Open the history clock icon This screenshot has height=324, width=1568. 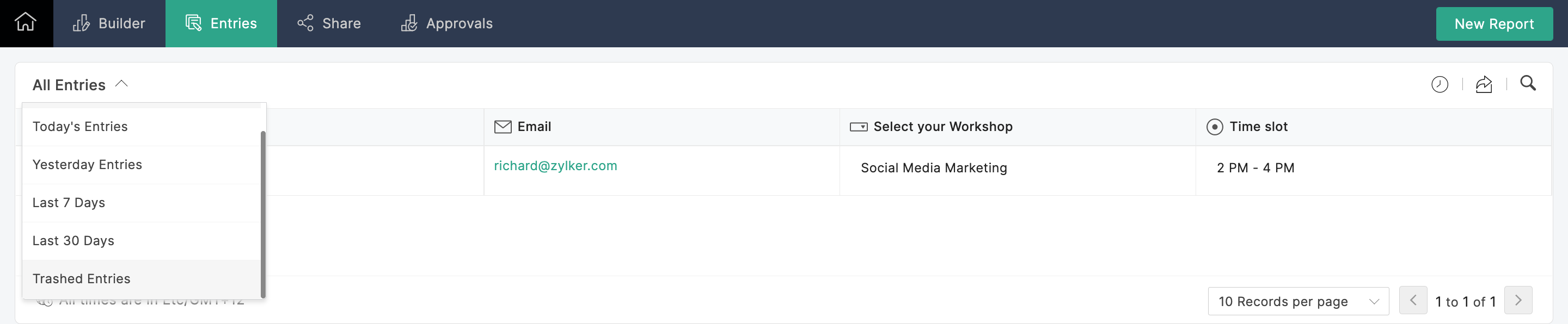[x=1439, y=84]
